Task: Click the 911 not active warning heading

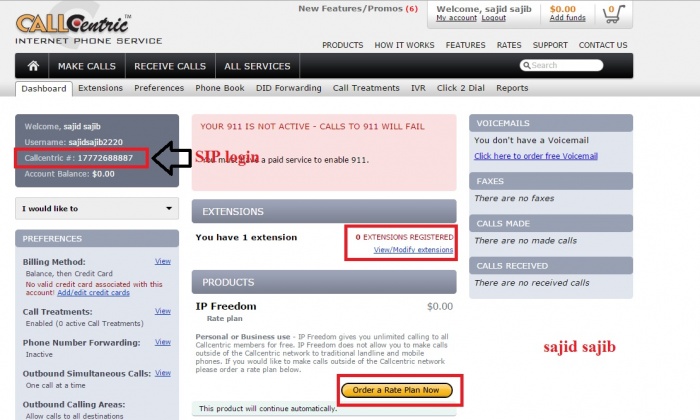Action: [x=312, y=126]
